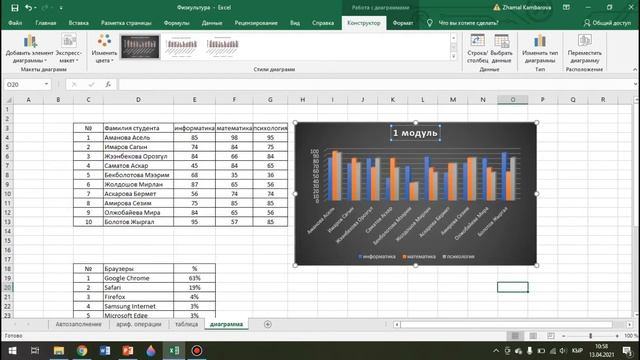Select cell Фамилия студента header
This screenshot has width=640, height=360.
click(x=138, y=128)
